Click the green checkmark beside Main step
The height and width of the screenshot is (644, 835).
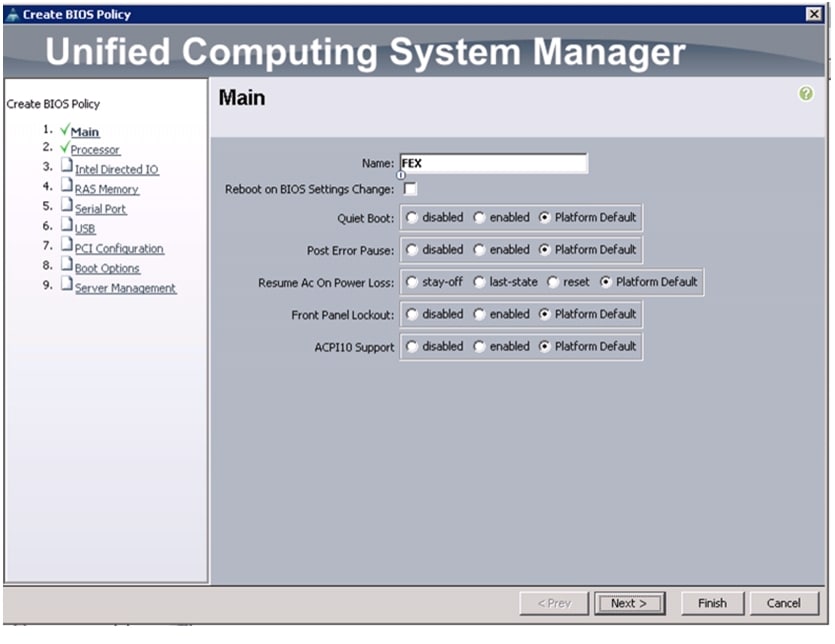point(65,129)
